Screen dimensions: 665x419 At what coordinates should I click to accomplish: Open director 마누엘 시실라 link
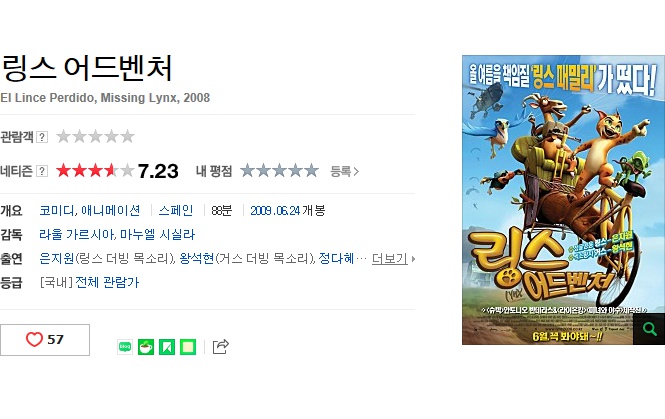point(158,234)
